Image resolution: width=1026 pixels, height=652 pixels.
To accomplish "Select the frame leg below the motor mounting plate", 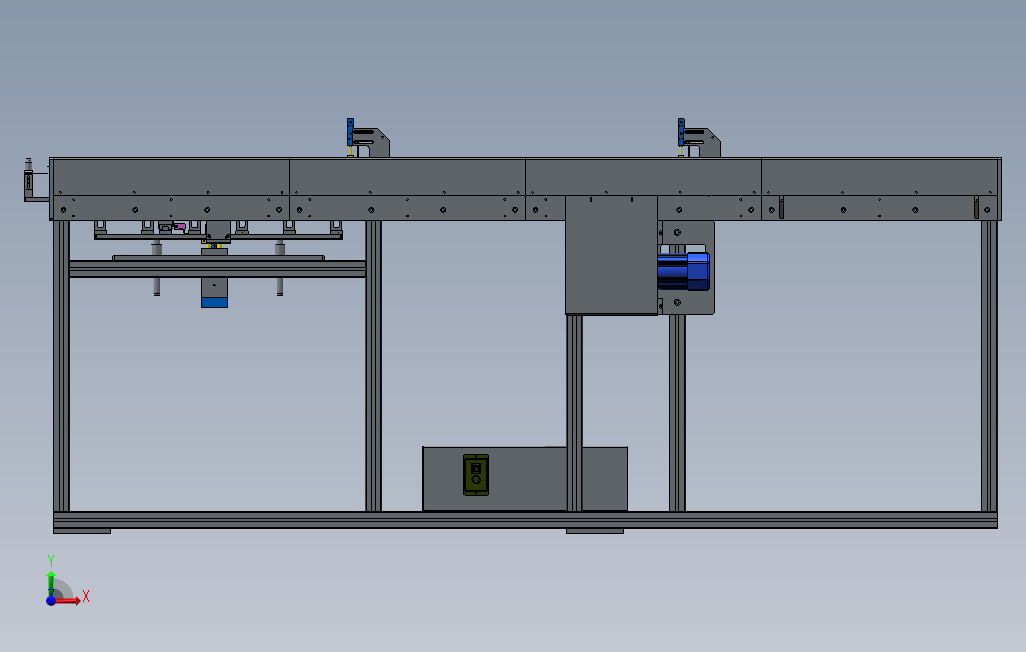I will tap(677, 413).
